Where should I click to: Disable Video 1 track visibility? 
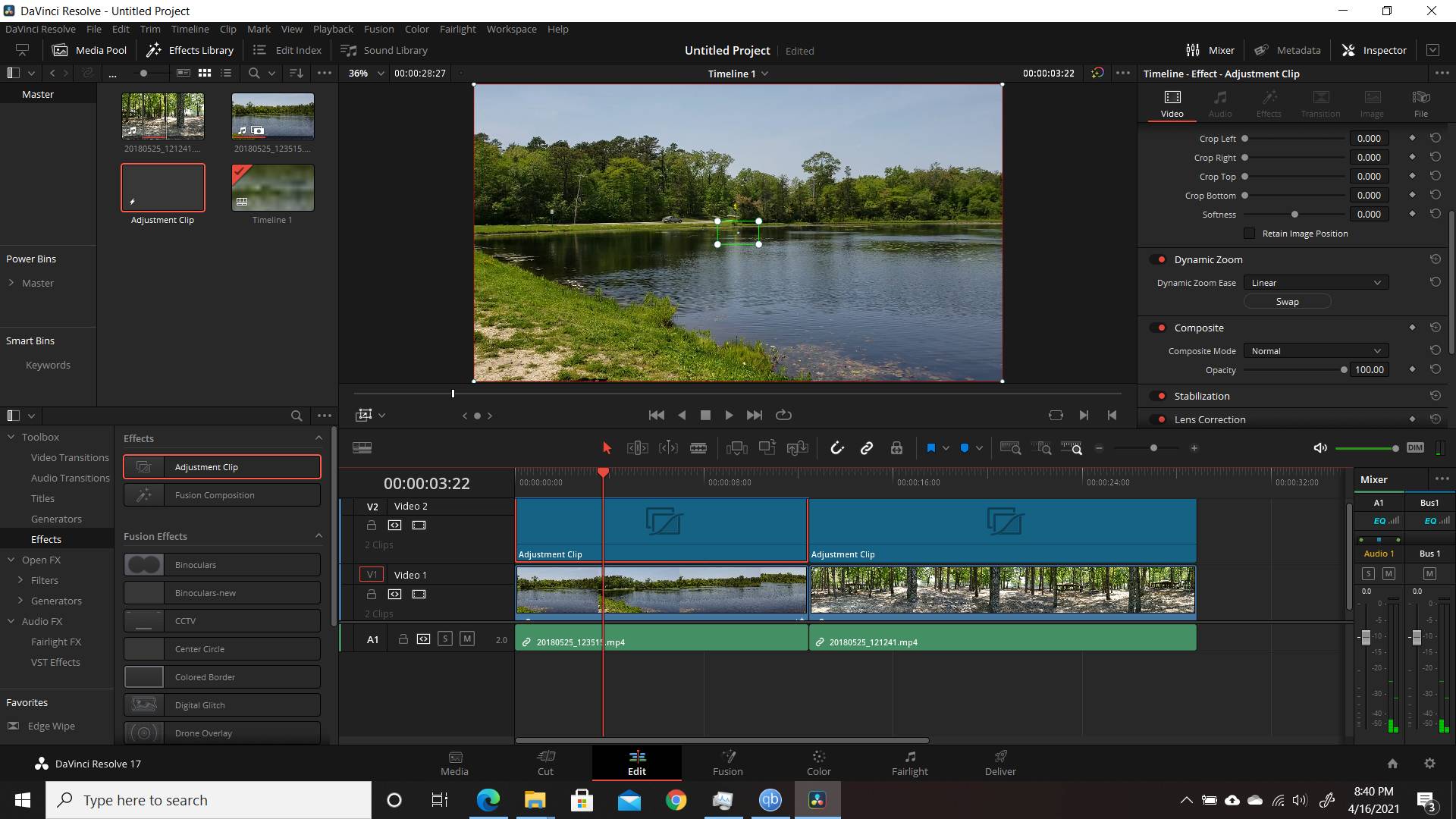coord(419,594)
